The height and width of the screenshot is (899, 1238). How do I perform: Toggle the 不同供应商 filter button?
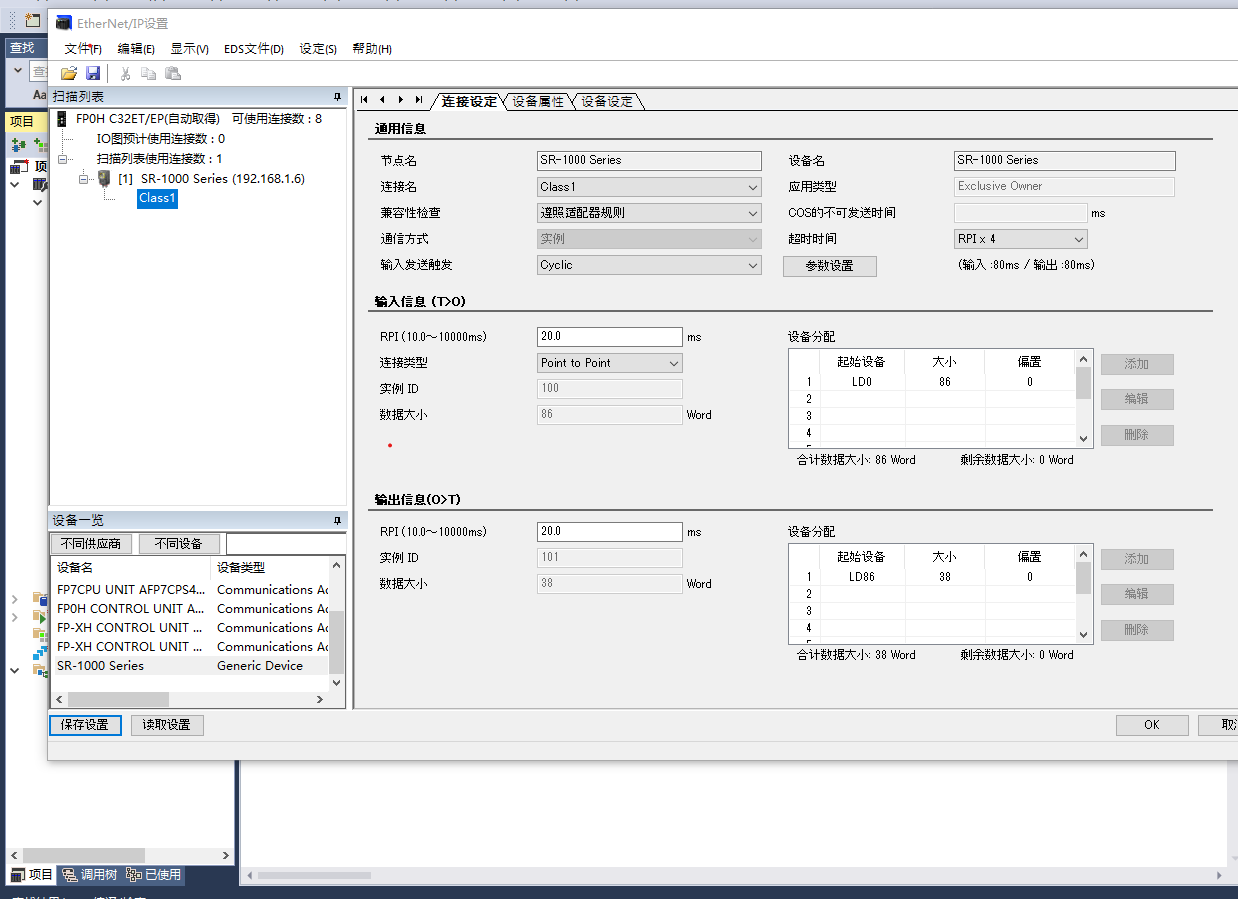pyautogui.click(x=91, y=544)
